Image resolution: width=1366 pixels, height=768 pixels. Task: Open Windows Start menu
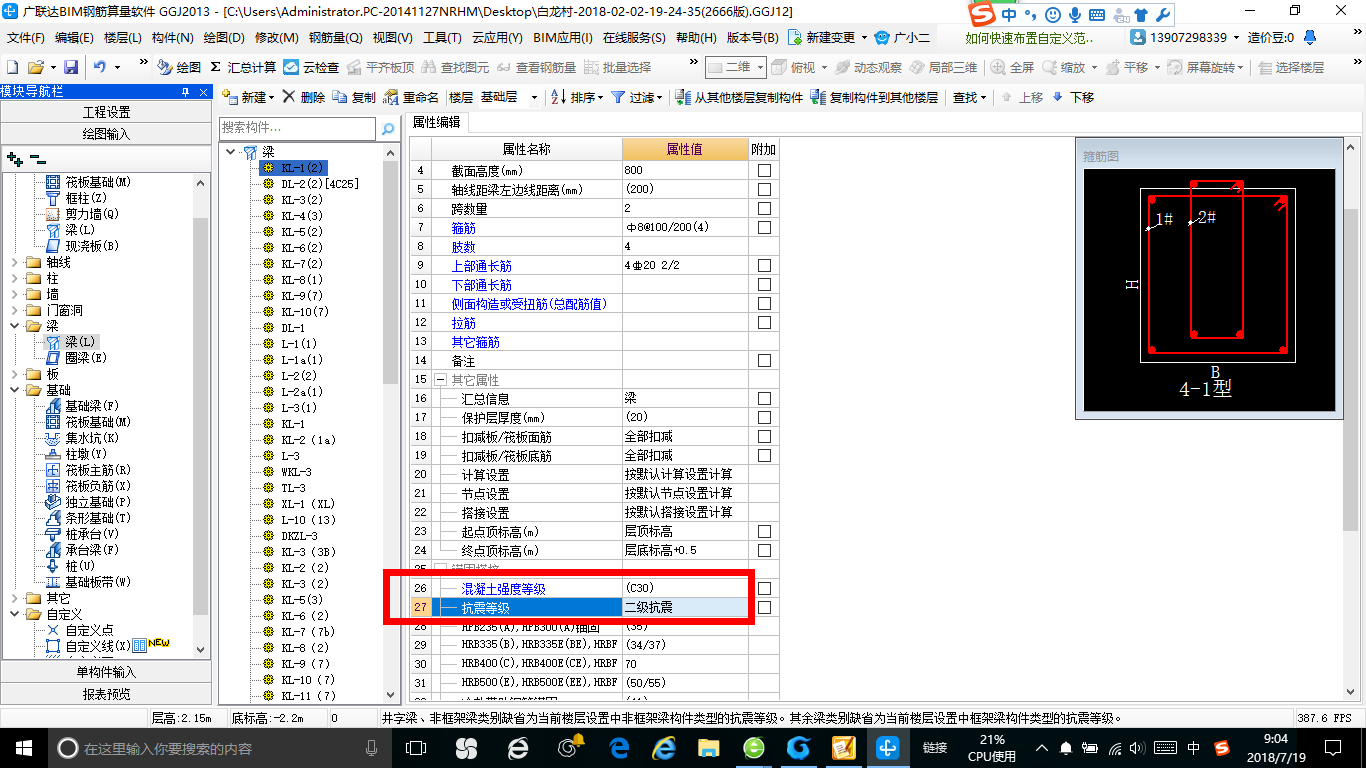[23, 747]
